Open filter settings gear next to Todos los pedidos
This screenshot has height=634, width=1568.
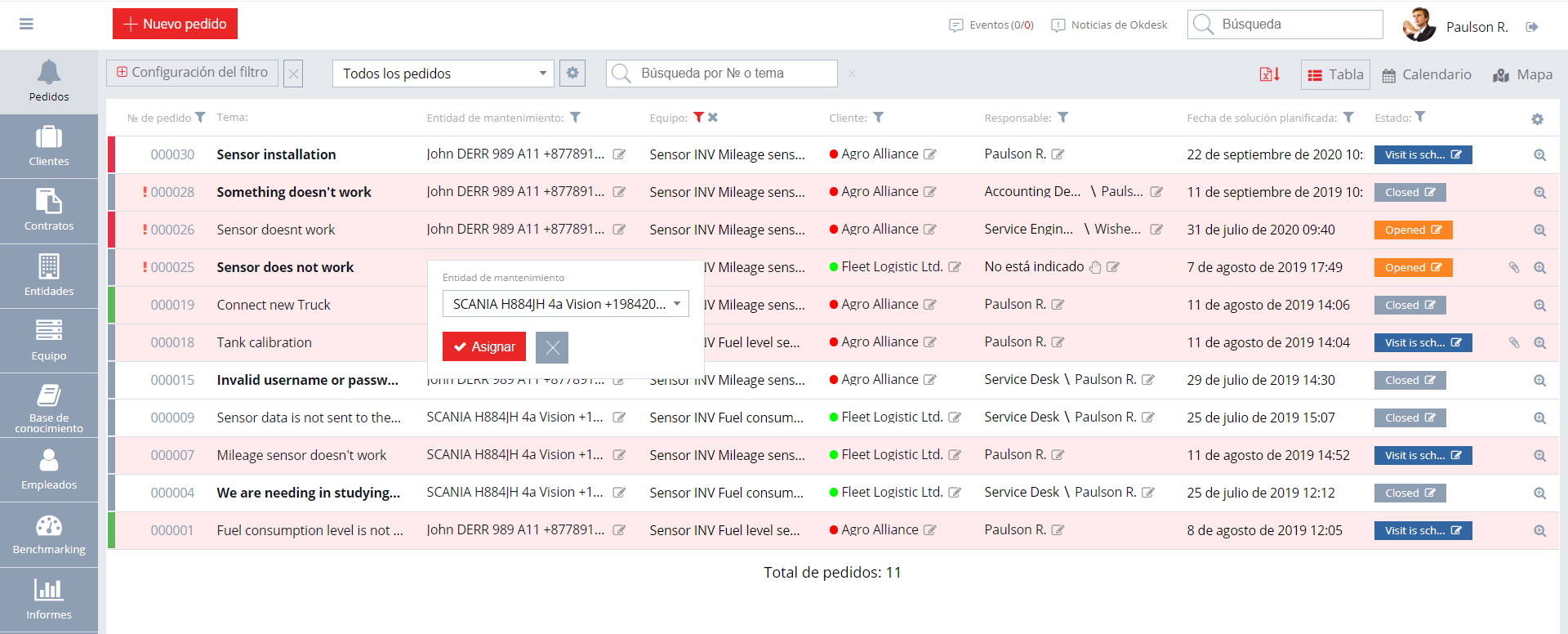coord(572,74)
